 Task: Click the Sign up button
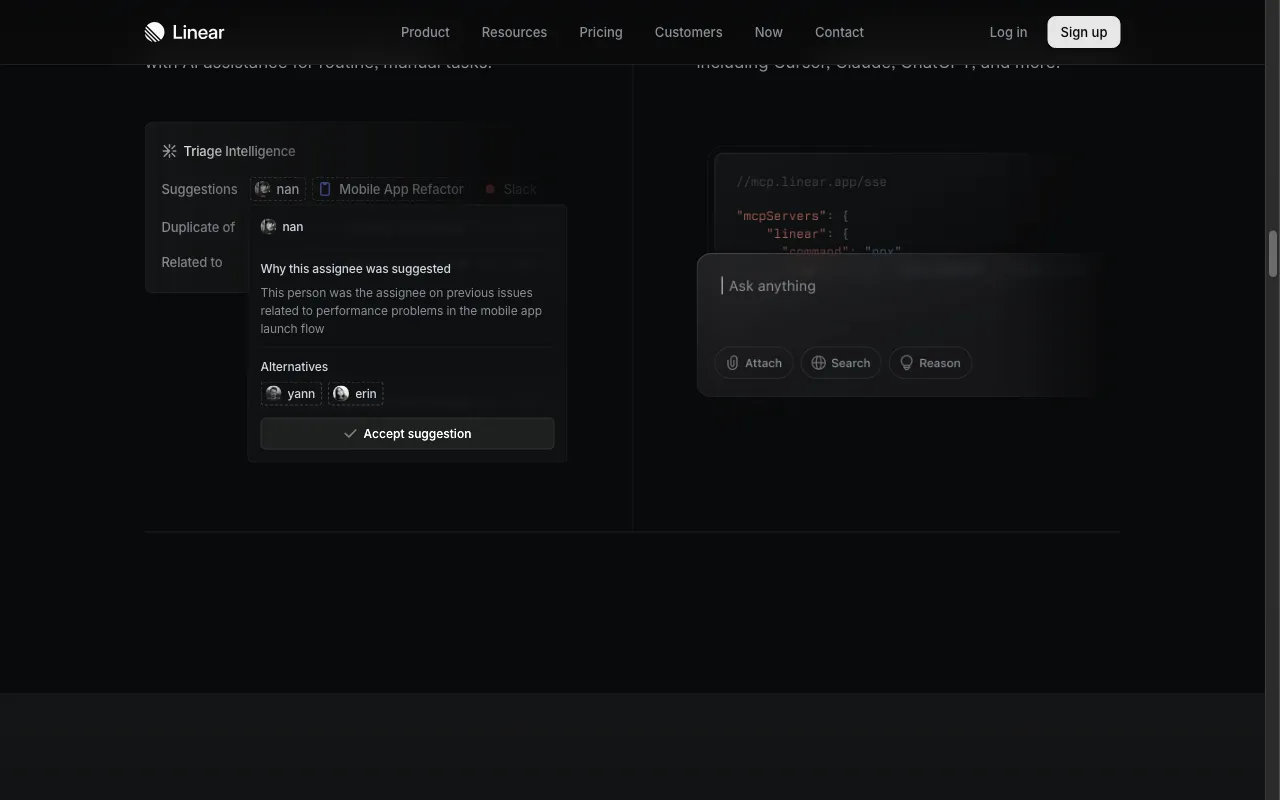click(x=1084, y=32)
